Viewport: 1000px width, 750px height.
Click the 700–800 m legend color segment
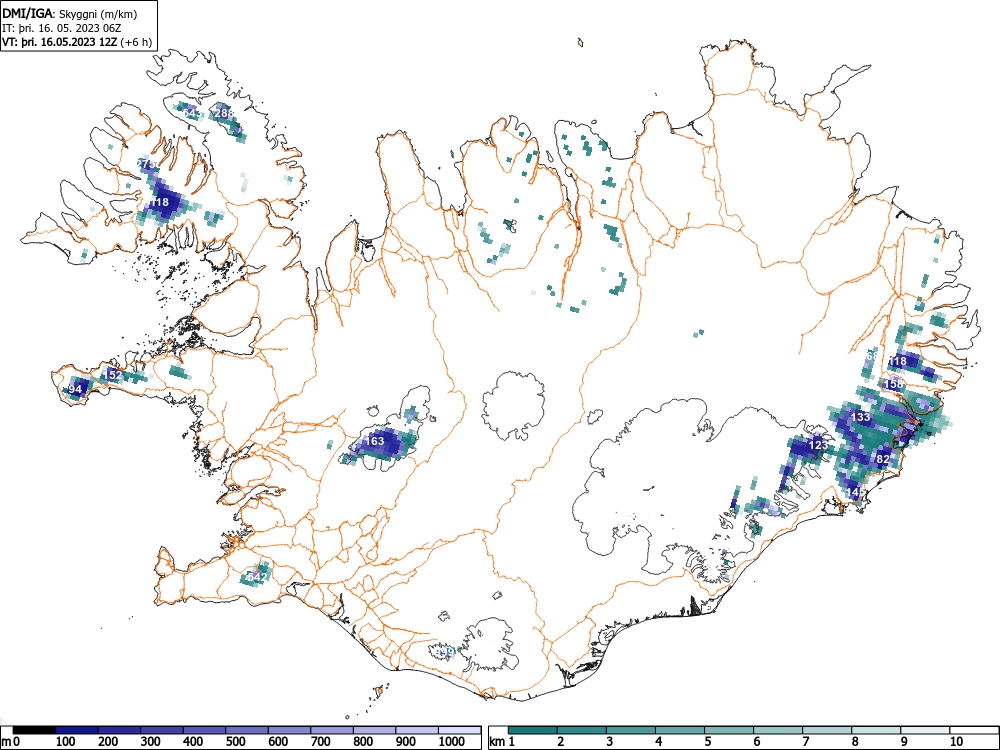pos(332,730)
